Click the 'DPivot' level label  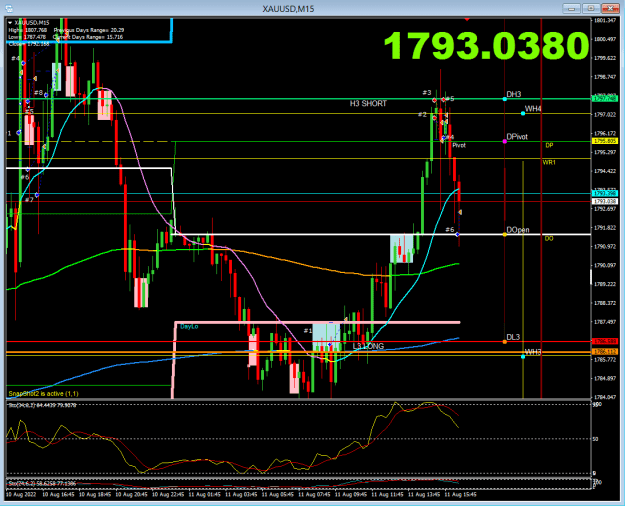[x=517, y=137]
